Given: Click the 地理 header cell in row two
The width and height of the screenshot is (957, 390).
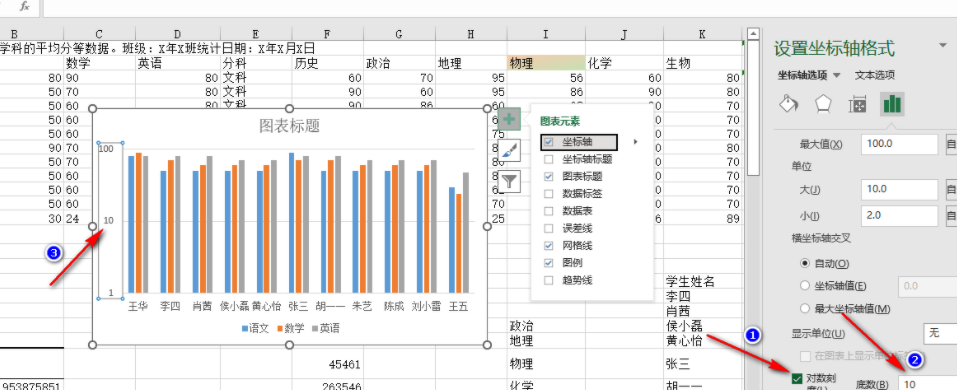Looking at the screenshot, I should [x=471, y=63].
